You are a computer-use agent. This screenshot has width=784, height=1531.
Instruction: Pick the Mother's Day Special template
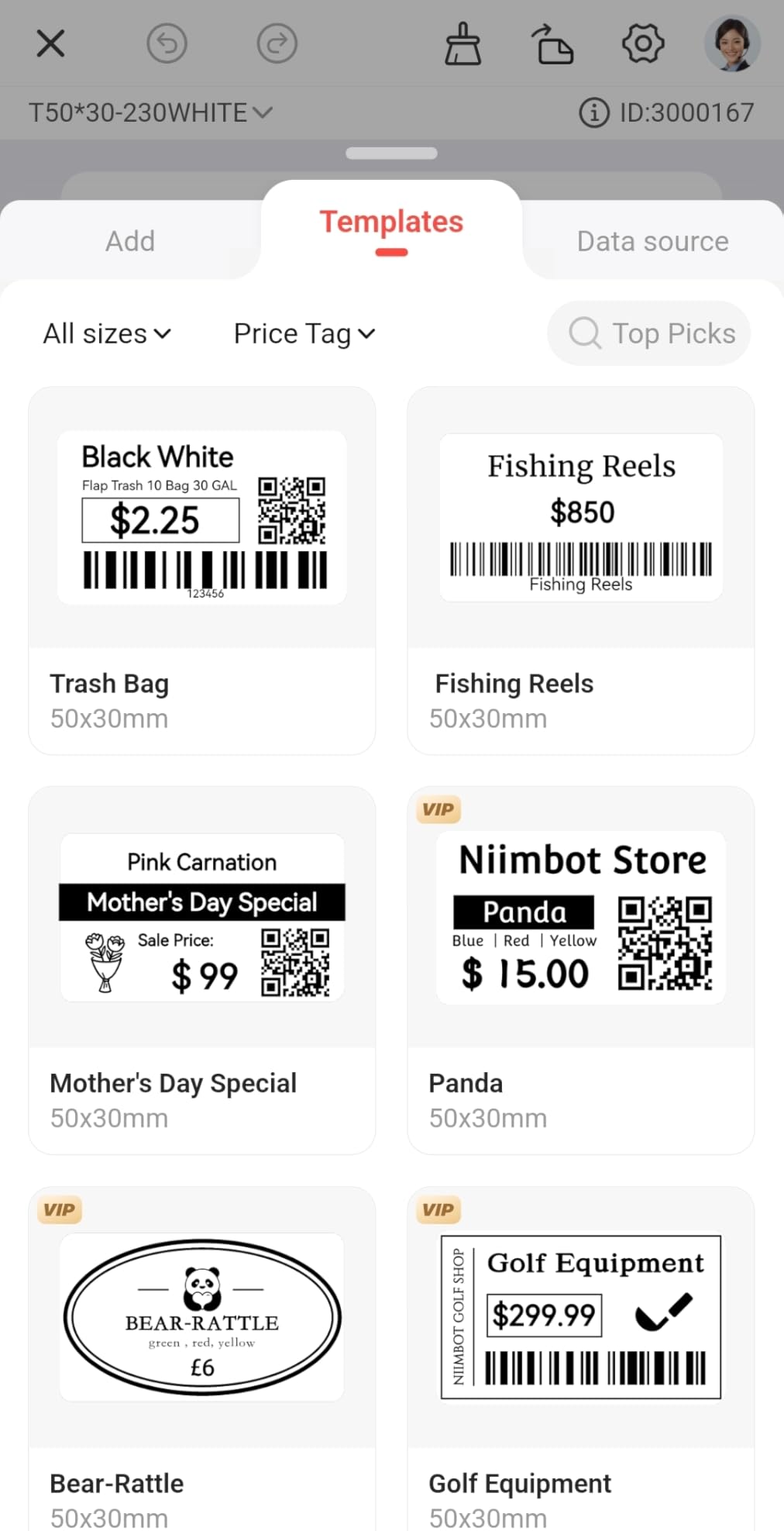point(202,971)
